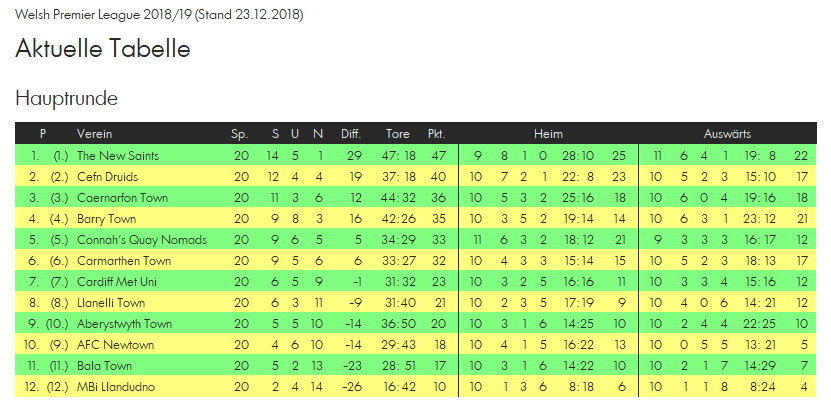Click Cardiff Met Uni team name

point(117,282)
